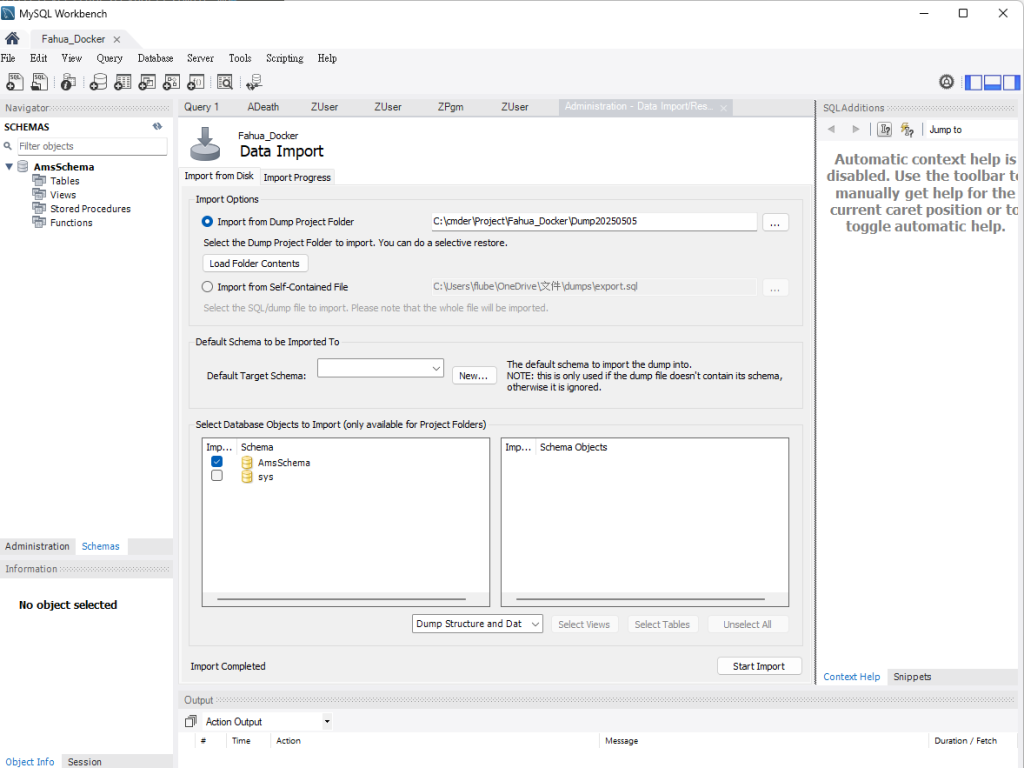The width and height of the screenshot is (1024, 768).
Task: Open SQL script file icon
Action: 39,82
